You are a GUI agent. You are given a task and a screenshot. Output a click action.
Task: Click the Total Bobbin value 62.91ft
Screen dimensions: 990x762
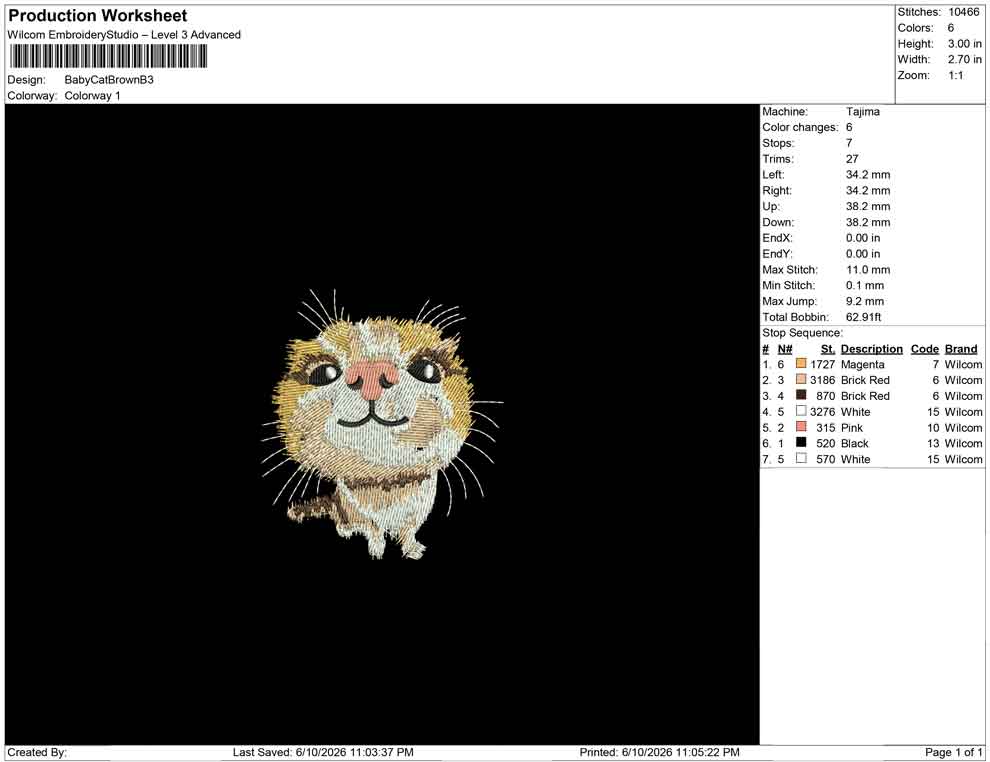[863, 317]
